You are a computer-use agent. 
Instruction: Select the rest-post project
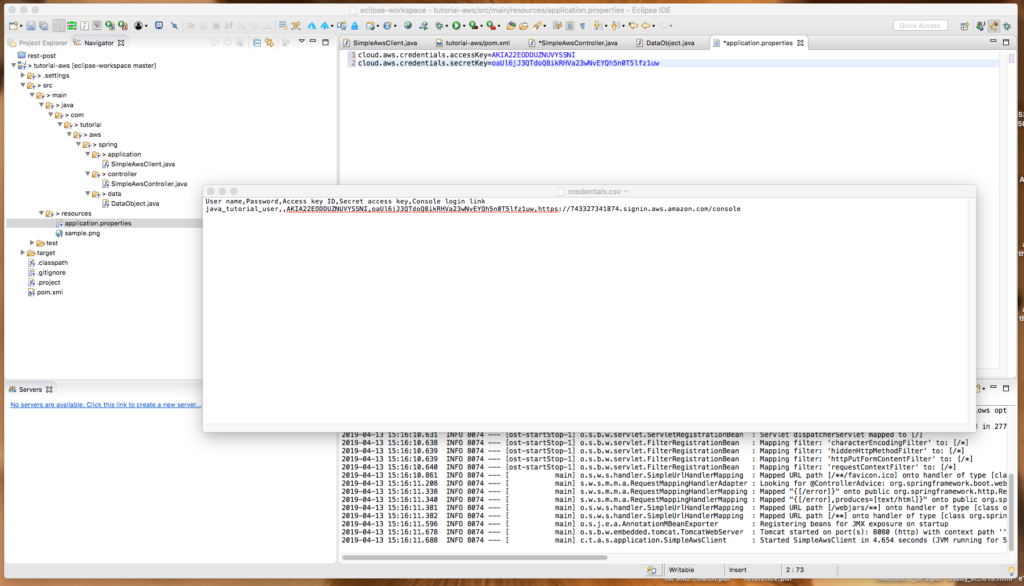pos(41,56)
